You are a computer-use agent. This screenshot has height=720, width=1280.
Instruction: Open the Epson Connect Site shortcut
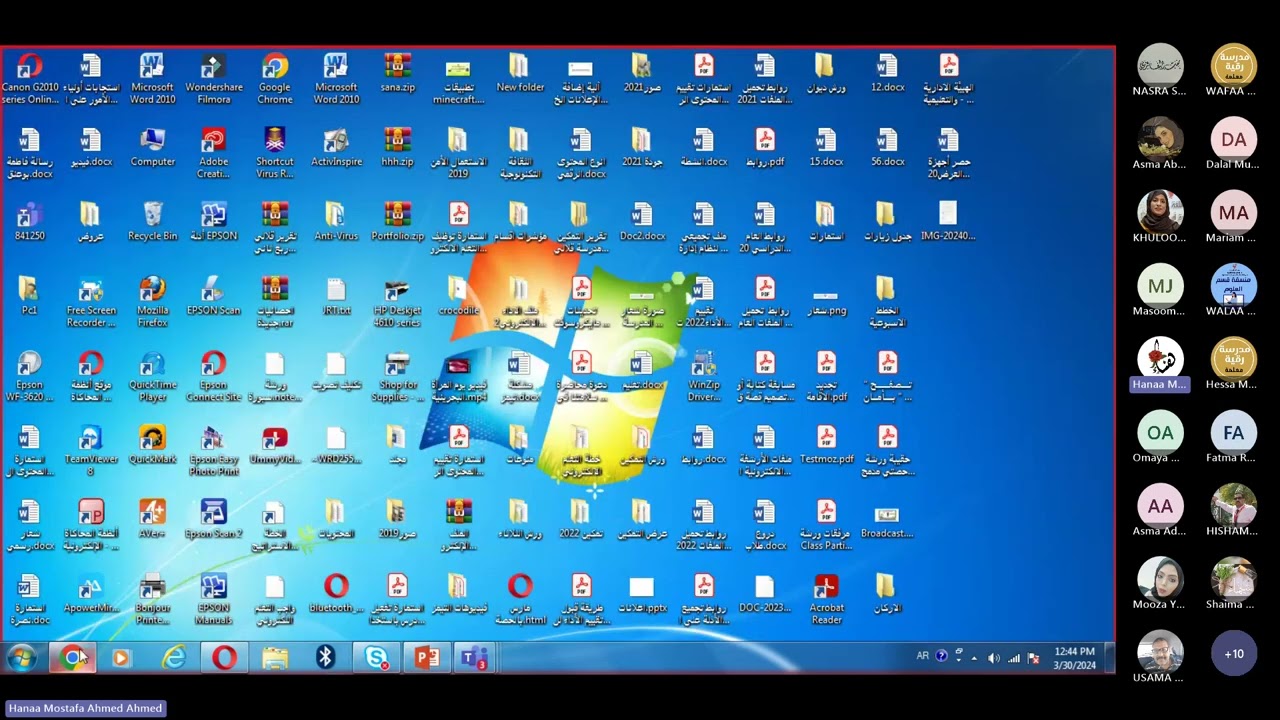tap(213, 376)
